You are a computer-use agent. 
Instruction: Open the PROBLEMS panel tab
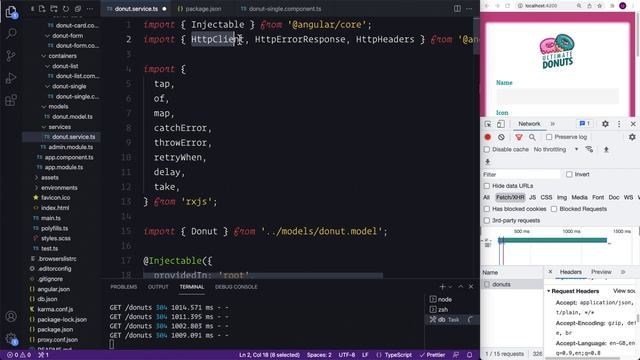pos(124,287)
